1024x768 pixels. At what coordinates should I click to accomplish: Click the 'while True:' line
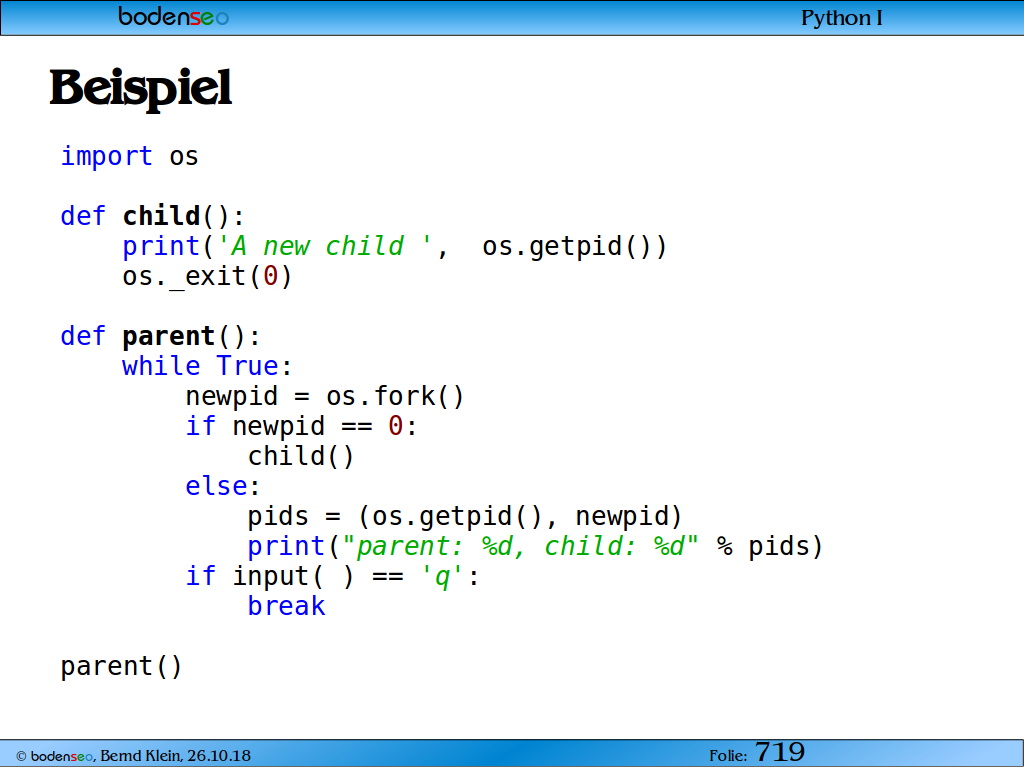click(207, 366)
